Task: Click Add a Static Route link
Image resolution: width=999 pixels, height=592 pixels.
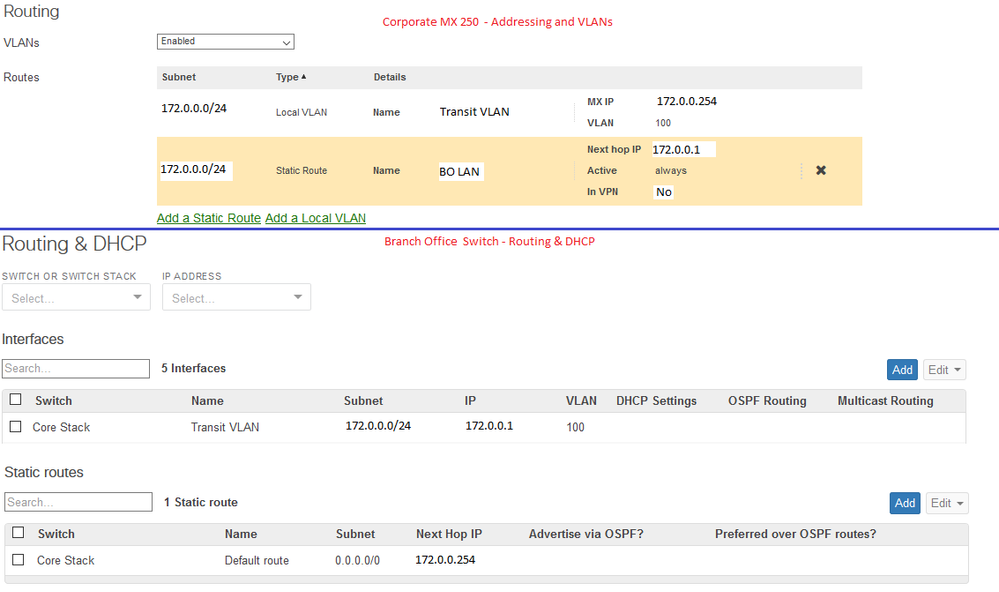Action: coord(208,218)
